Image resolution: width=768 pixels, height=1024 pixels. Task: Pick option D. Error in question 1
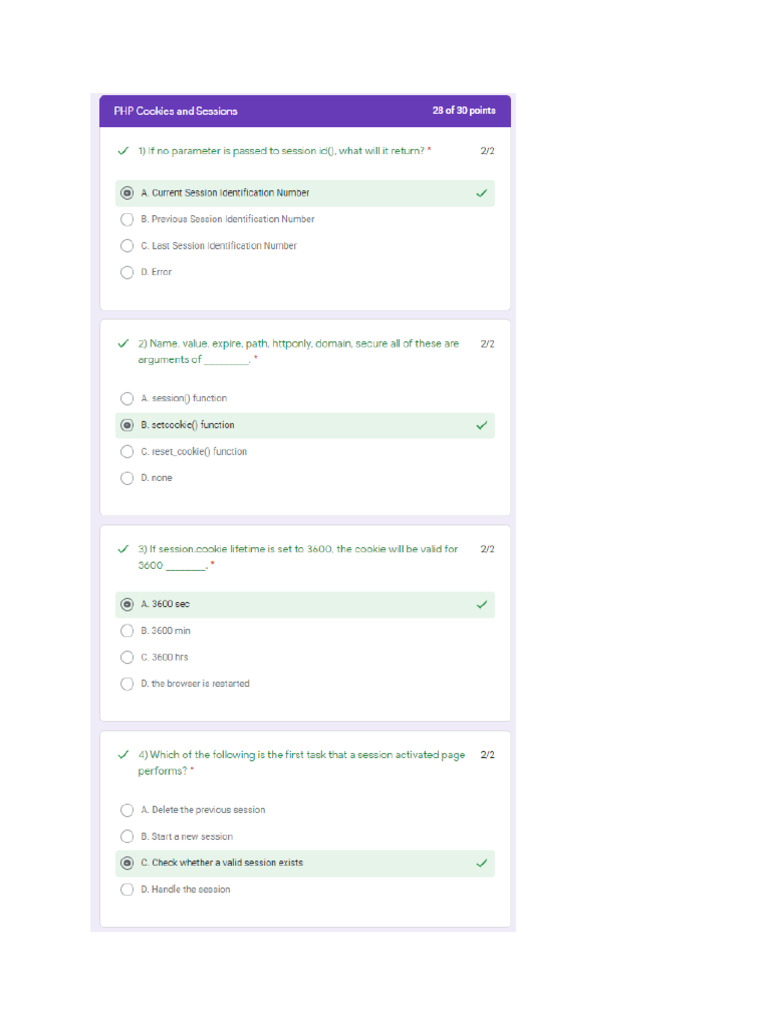tap(127, 272)
